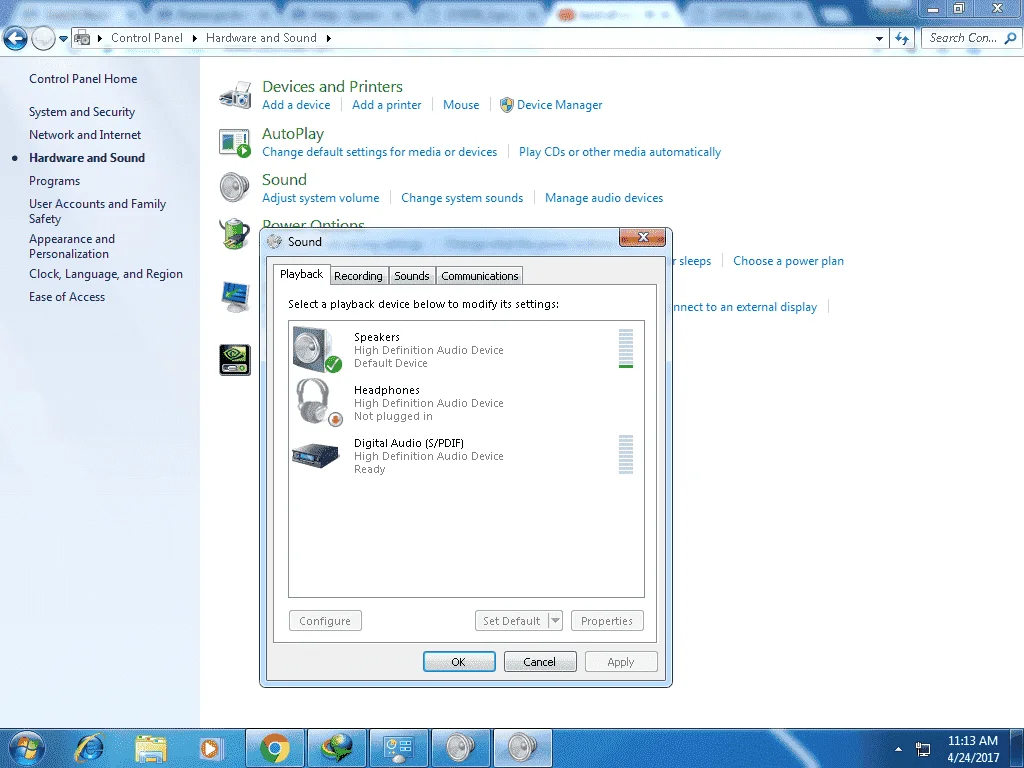Open Clock, Language, and Region

(x=106, y=274)
